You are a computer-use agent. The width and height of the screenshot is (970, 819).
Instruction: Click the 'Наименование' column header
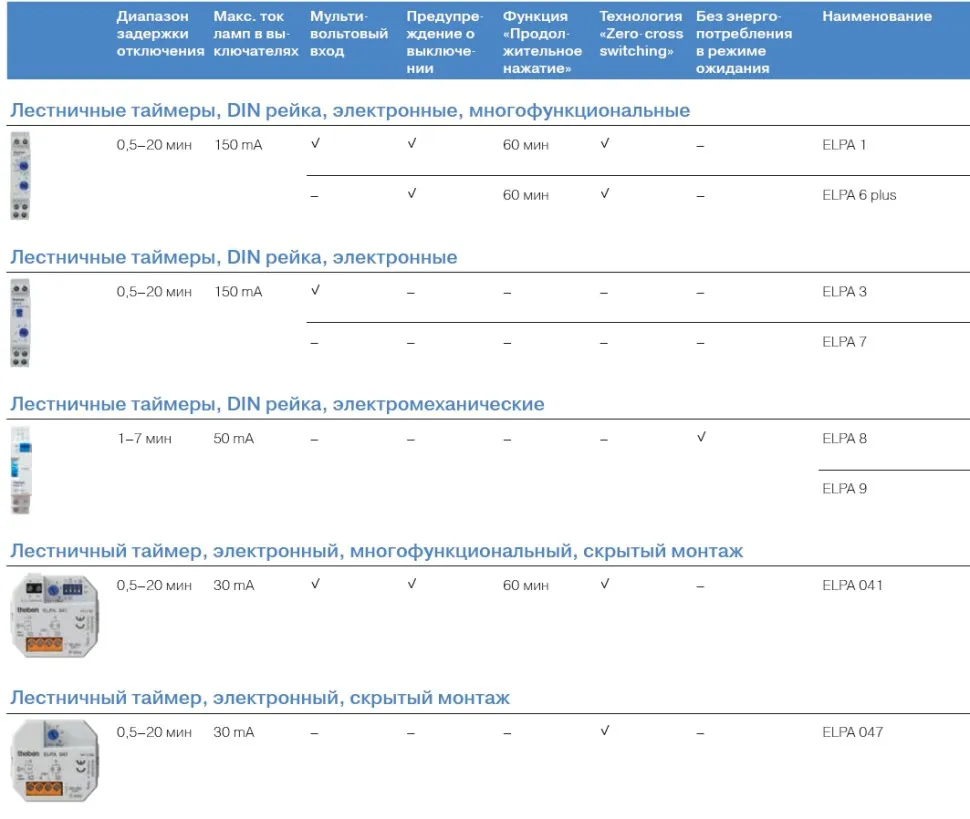click(x=876, y=17)
